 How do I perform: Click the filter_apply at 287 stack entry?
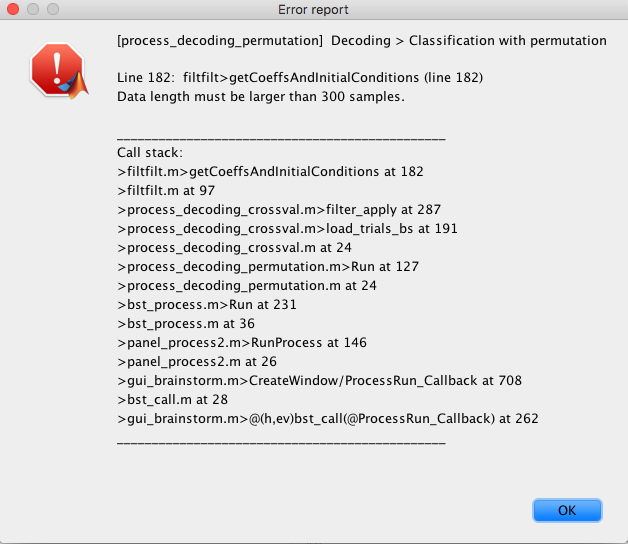(279, 210)
